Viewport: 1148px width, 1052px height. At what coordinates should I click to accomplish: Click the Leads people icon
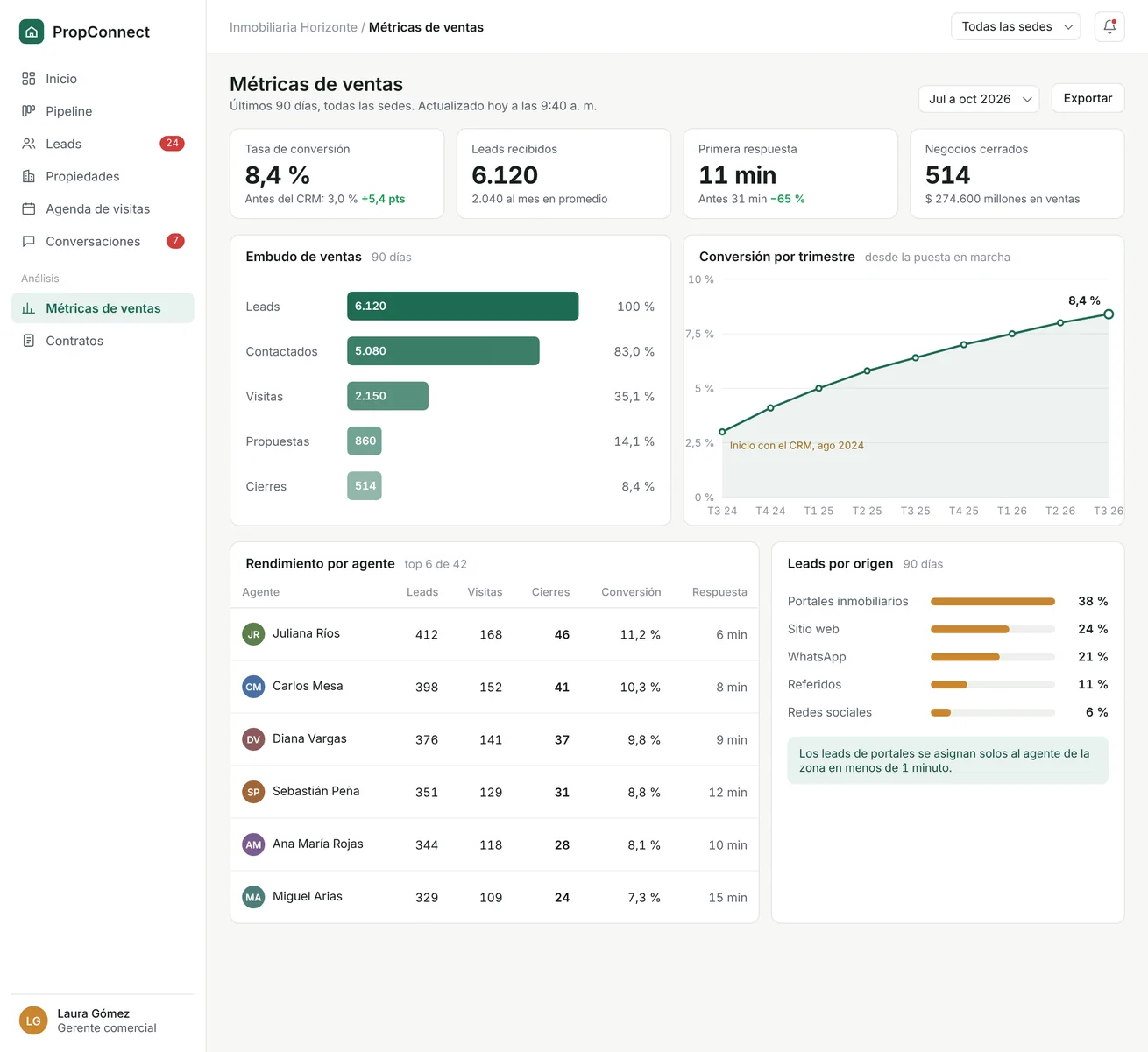29,144
